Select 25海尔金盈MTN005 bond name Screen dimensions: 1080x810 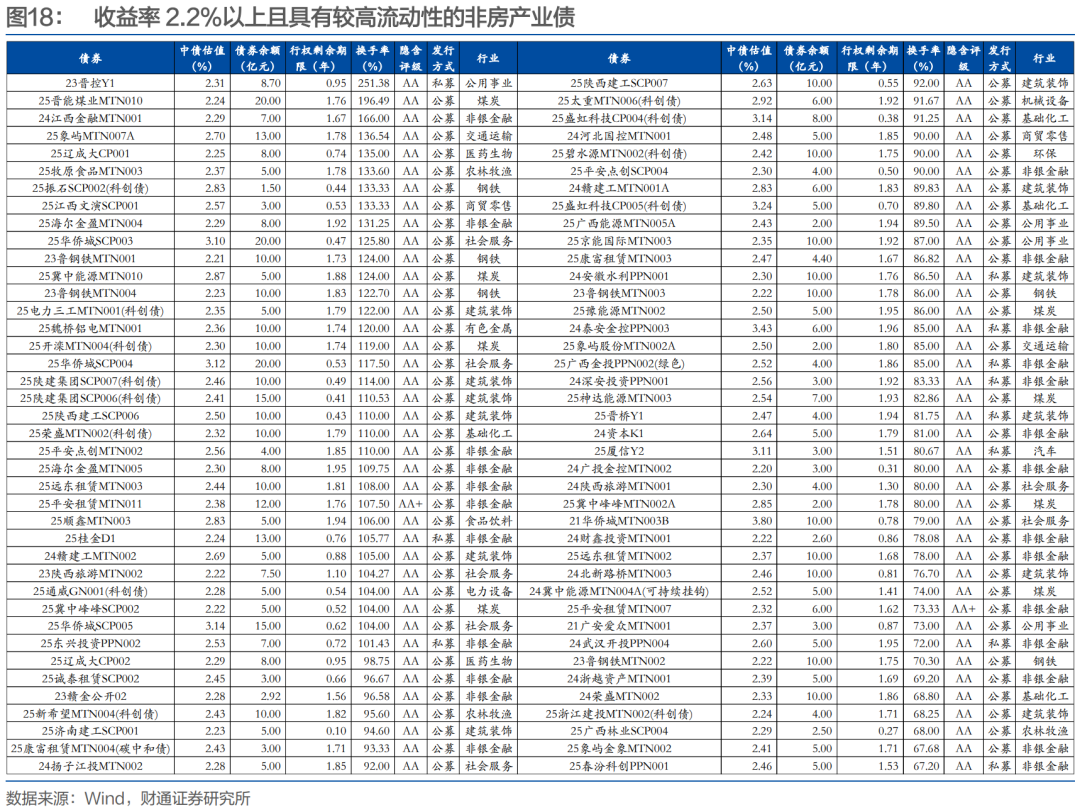click(90, 468)
